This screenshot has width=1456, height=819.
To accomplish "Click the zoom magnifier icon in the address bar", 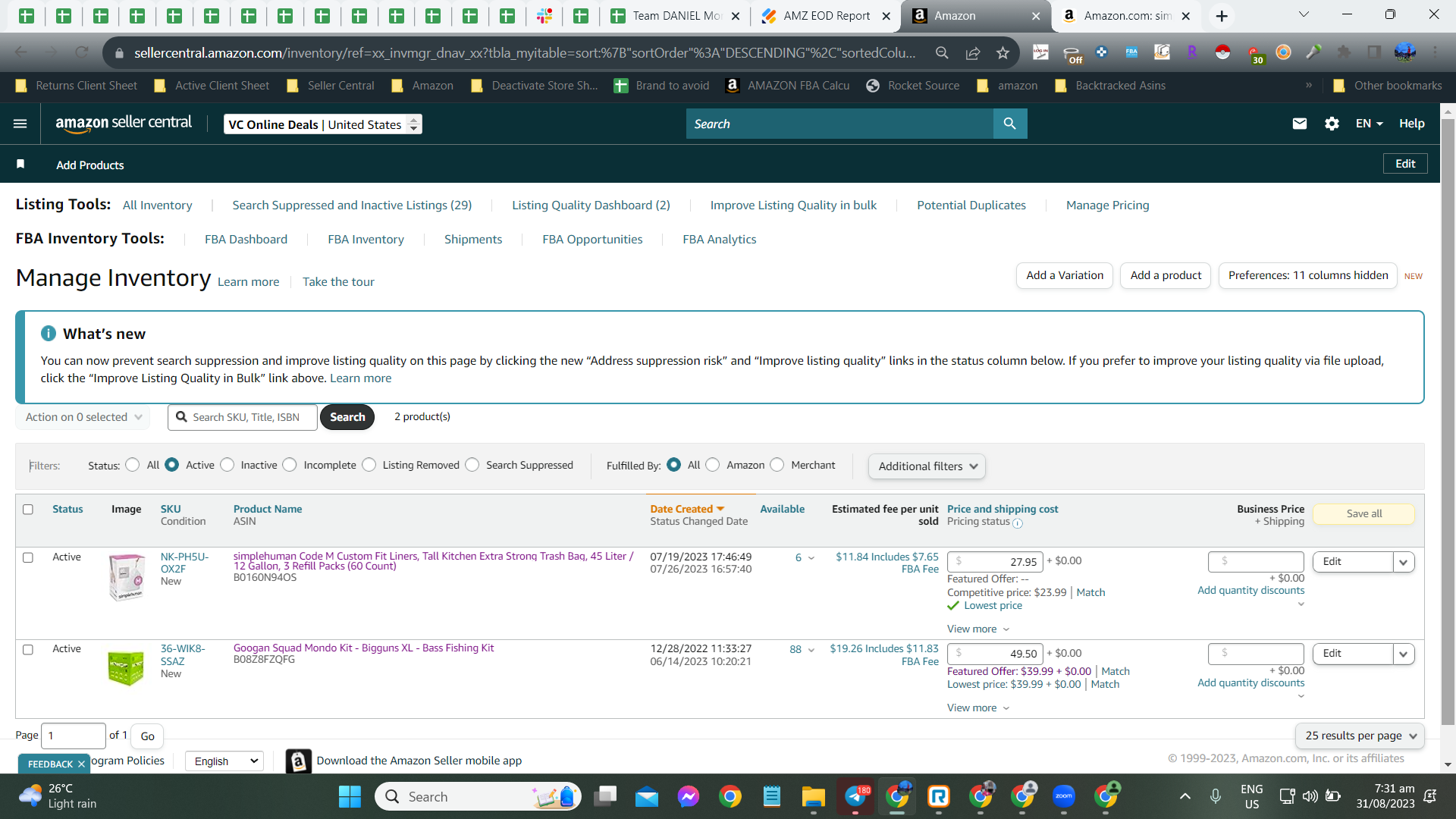I will point(942,53).
